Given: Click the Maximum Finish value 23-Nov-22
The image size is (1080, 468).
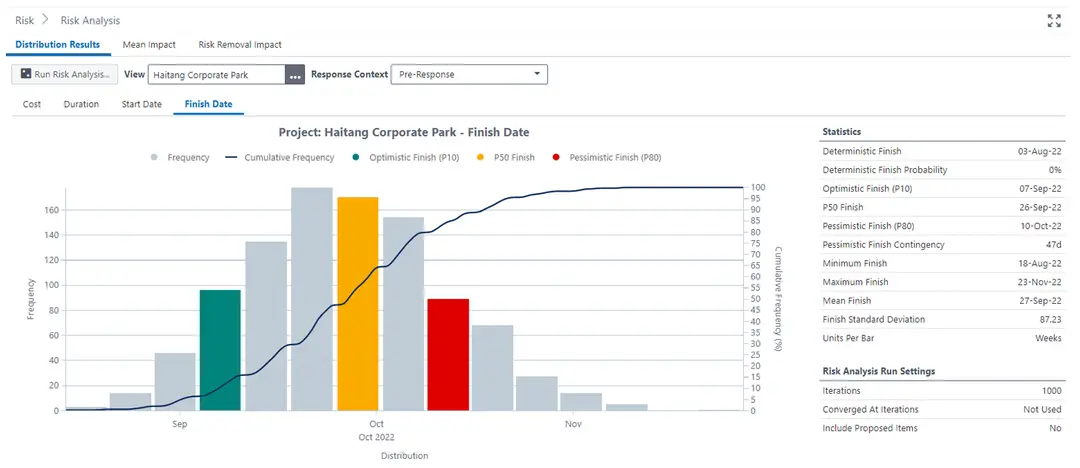Looking at the screenshot, I should [x=1040, y=282].
